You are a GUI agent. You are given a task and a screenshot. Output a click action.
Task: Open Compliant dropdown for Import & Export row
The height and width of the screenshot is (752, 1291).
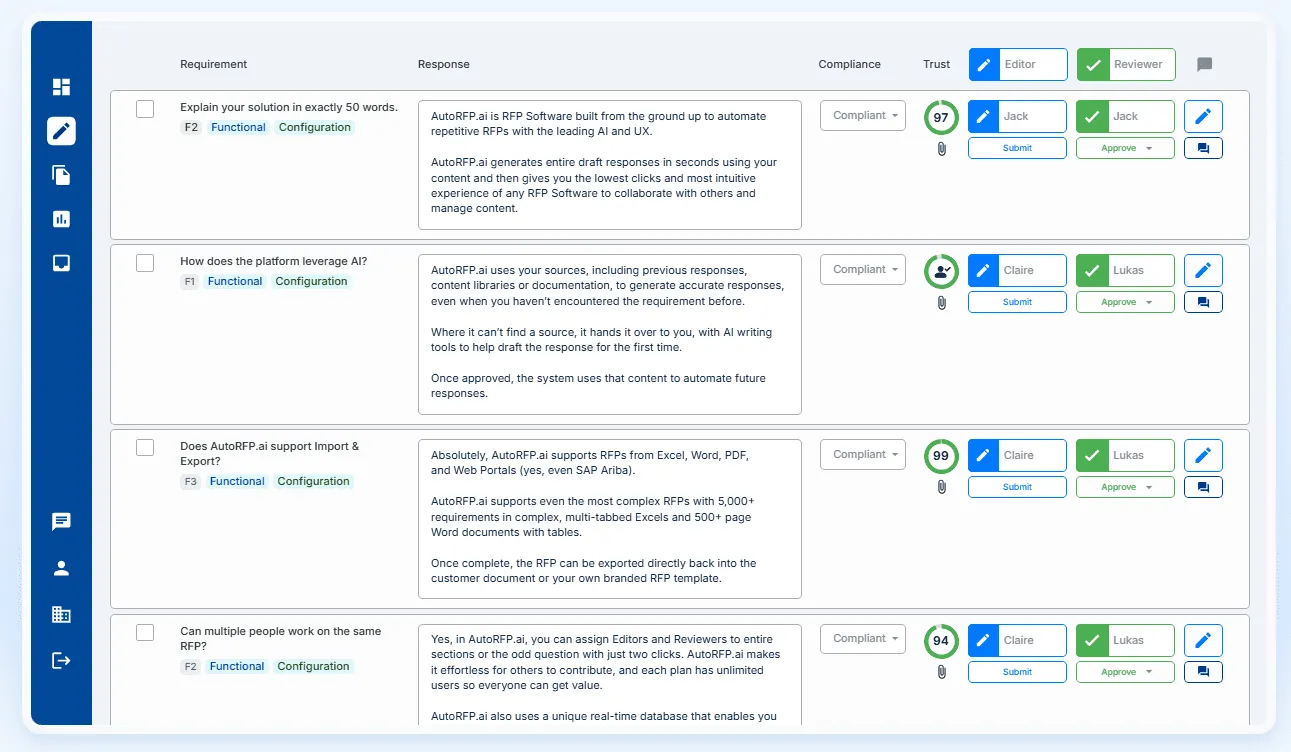coord(863,455)
